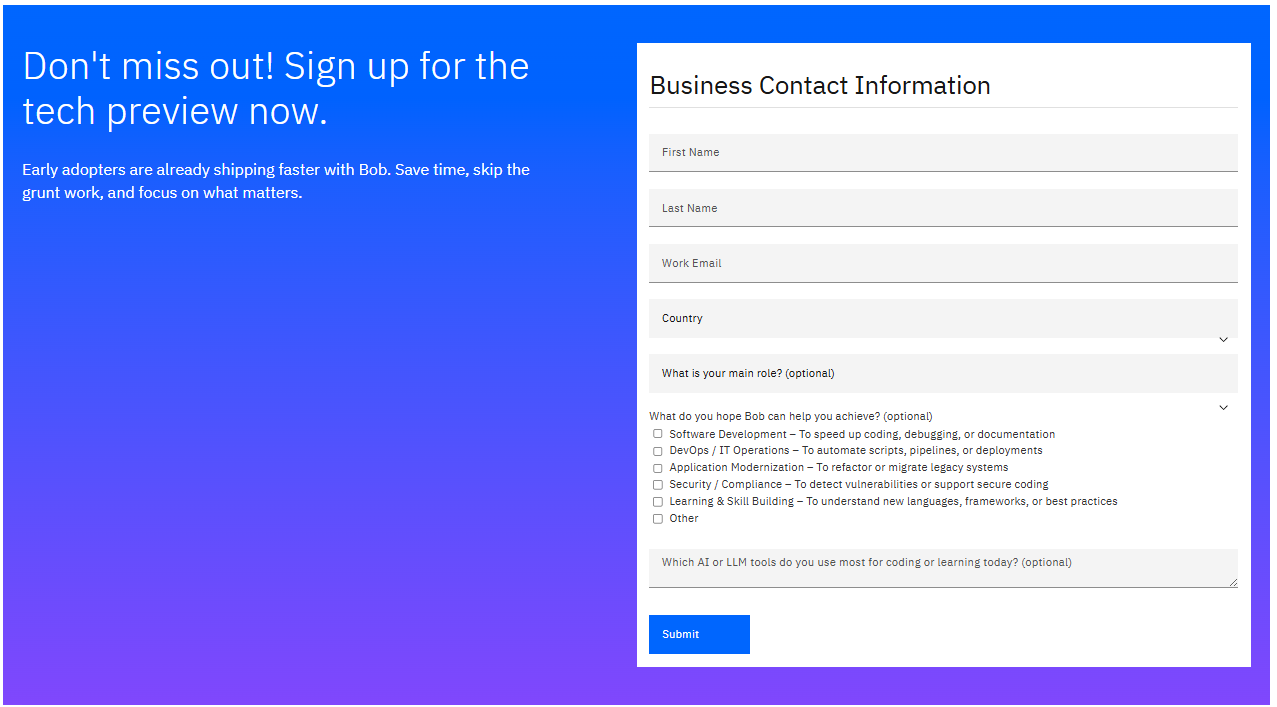Open the Country dropdown chevron

[1223, 339]
